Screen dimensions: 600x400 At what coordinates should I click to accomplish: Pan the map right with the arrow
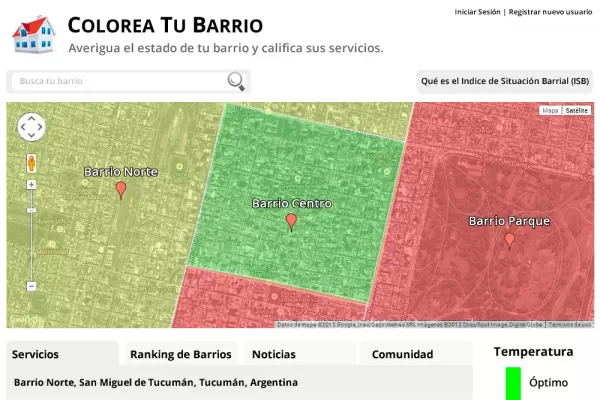[40, 127]
